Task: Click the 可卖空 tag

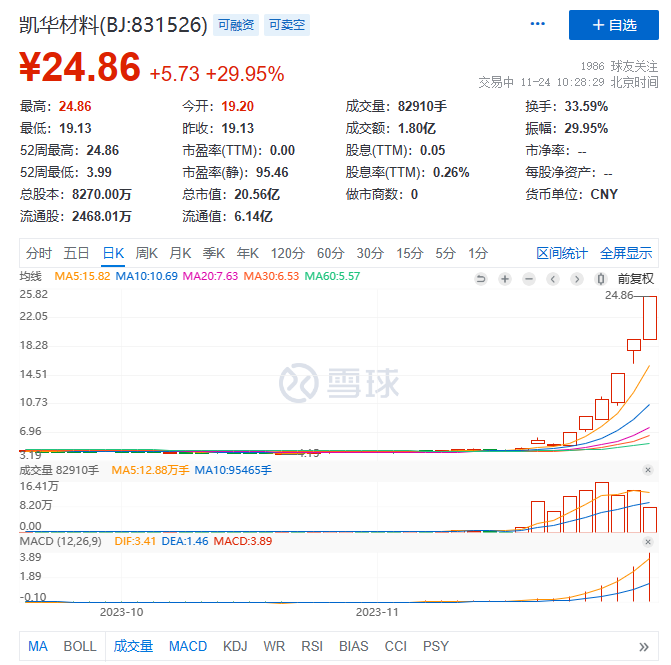Action: pyautogui.click(x=287, y=25)
